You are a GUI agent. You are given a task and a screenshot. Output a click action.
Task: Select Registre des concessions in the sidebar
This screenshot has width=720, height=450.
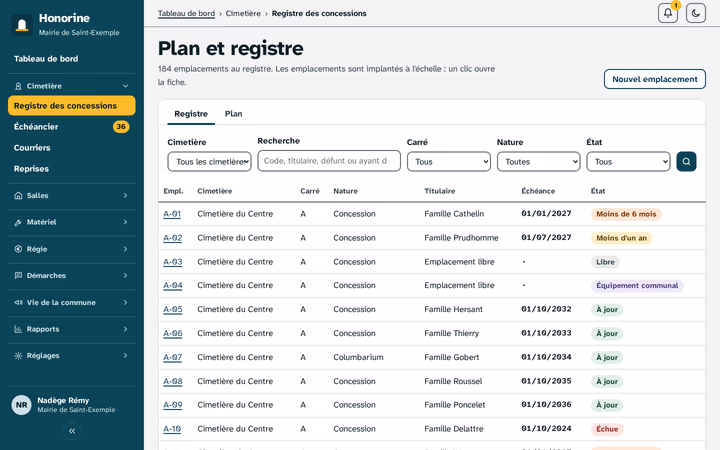click(x=72, y=106)
